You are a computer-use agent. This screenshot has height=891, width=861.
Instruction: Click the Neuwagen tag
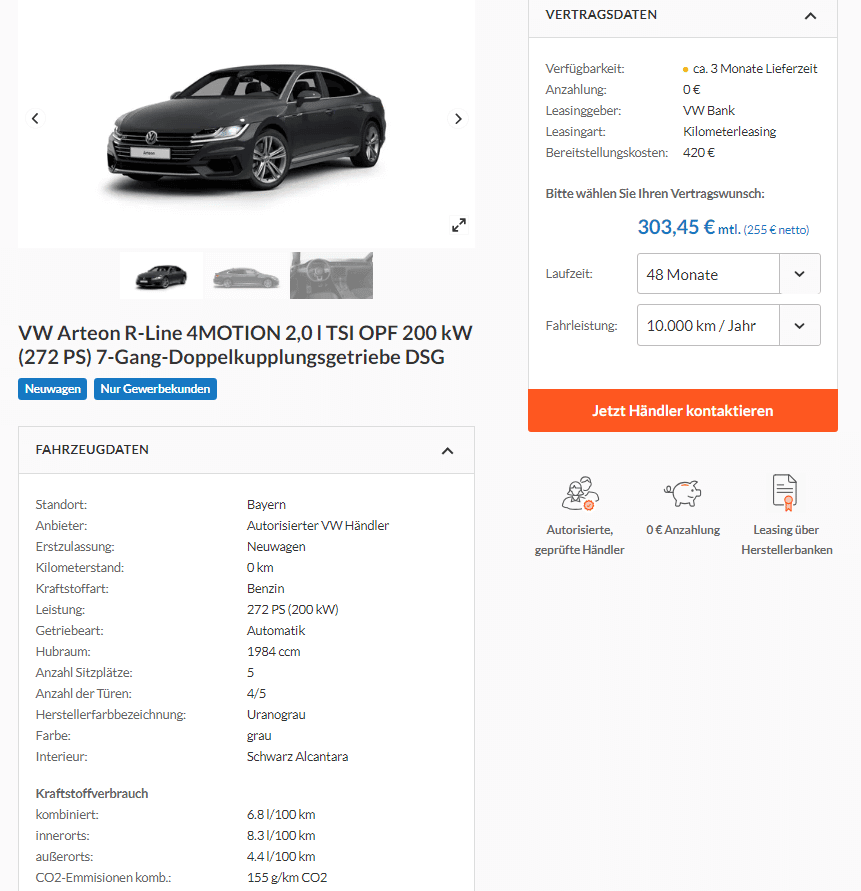(52, 389)
